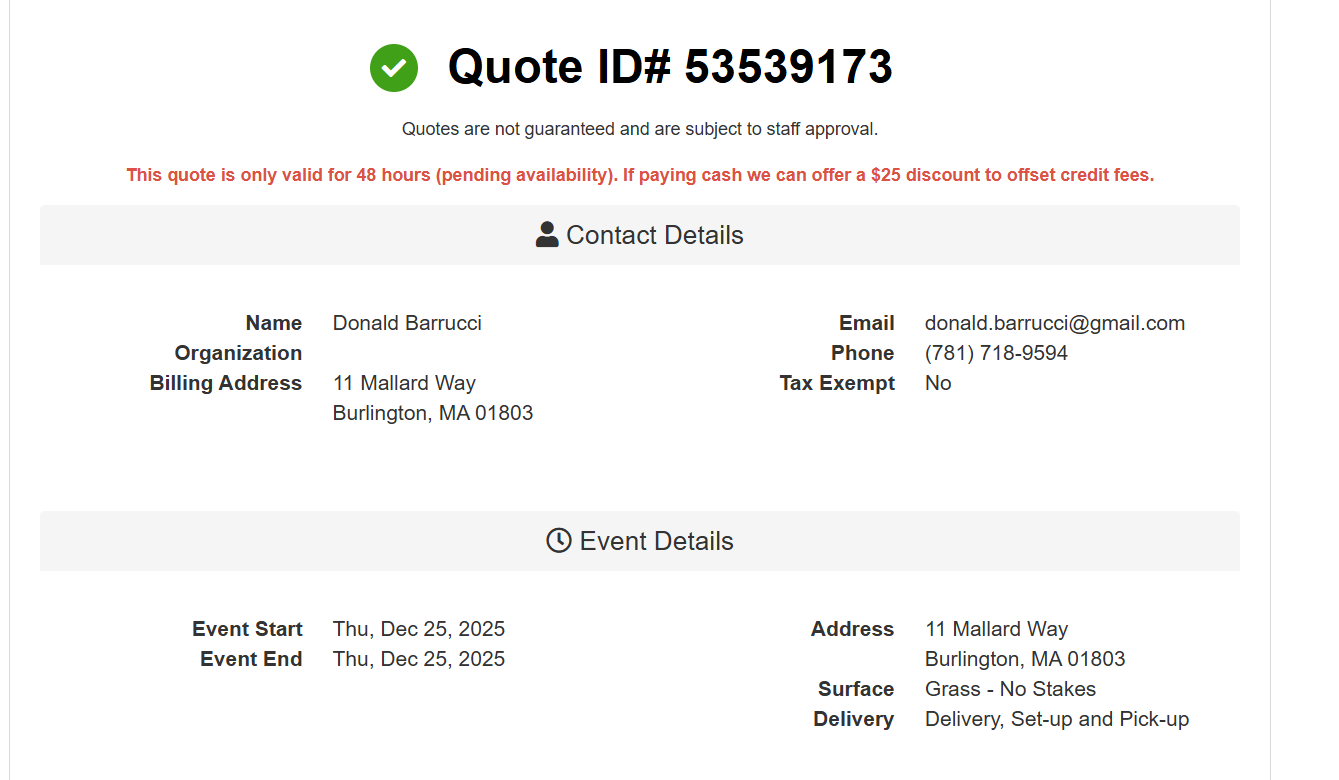Click the Event Details section title text
Screen dimensions: 1339x780
pos(657,541)
